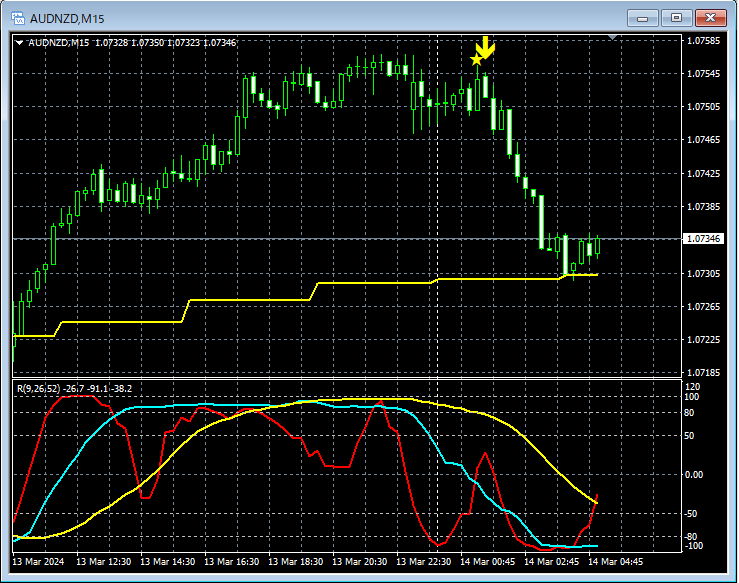Click price scale value 1.07545

click(x=703, y=74)
